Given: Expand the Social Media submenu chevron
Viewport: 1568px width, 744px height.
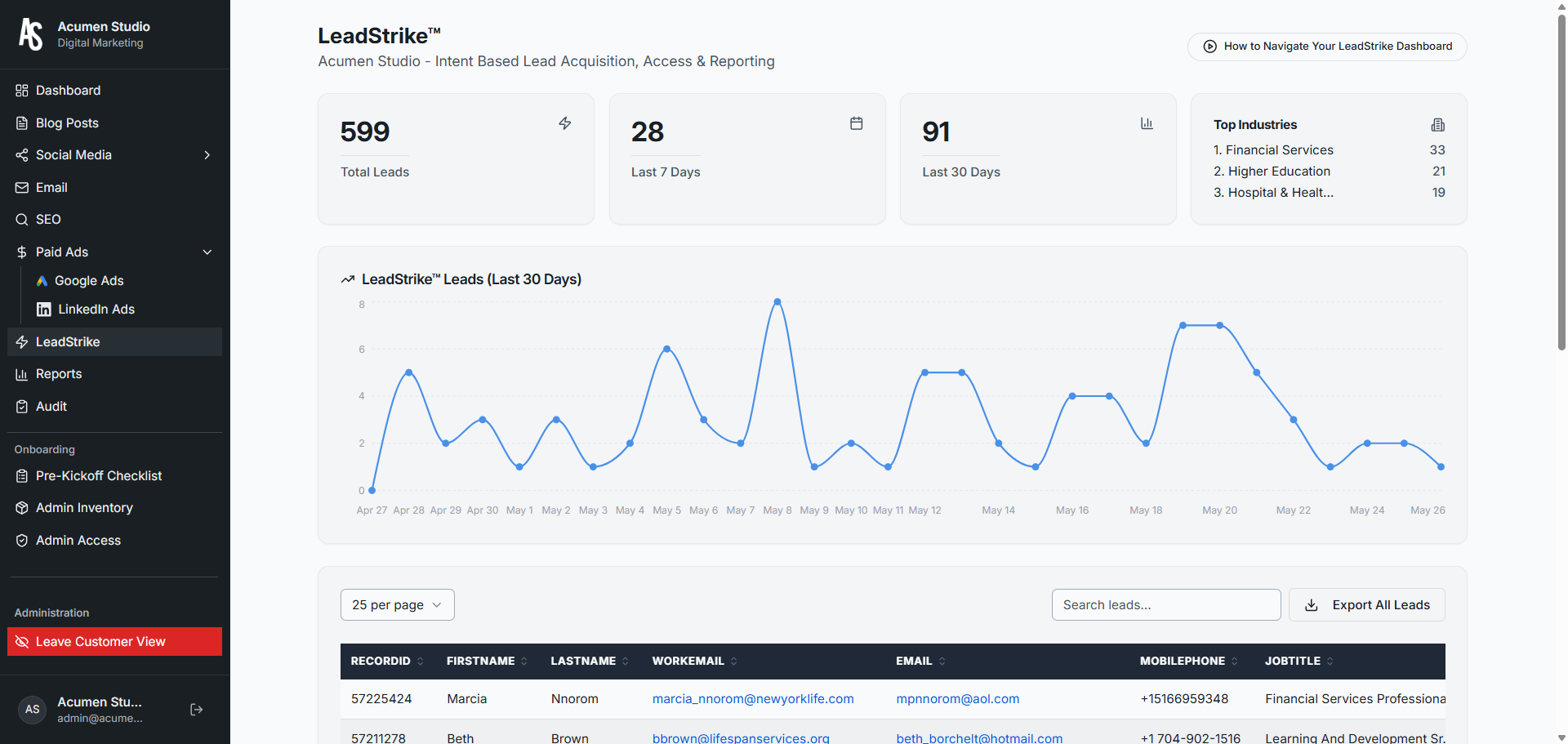Looking at the screenshot, I should (207, 155).
